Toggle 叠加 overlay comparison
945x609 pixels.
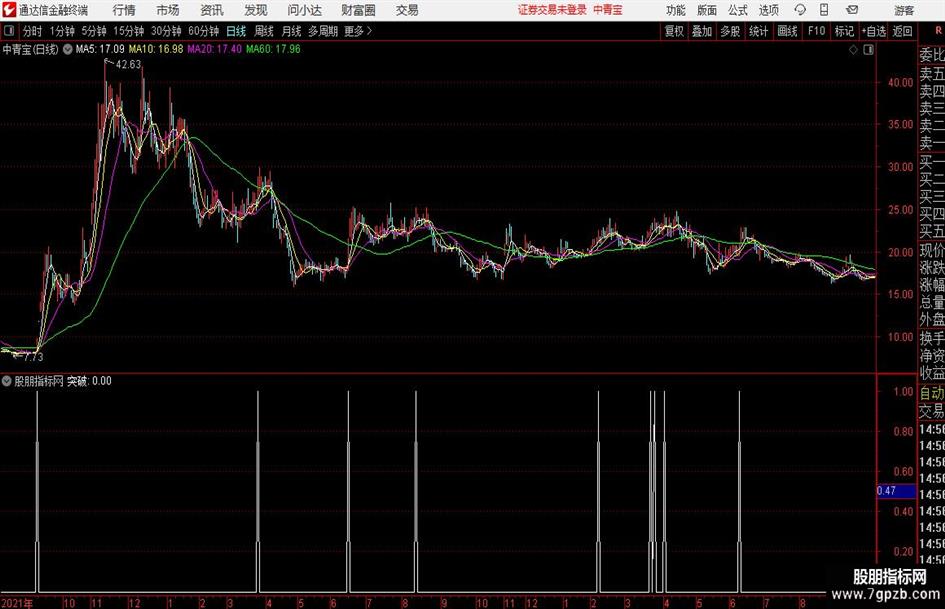(702, 31)
